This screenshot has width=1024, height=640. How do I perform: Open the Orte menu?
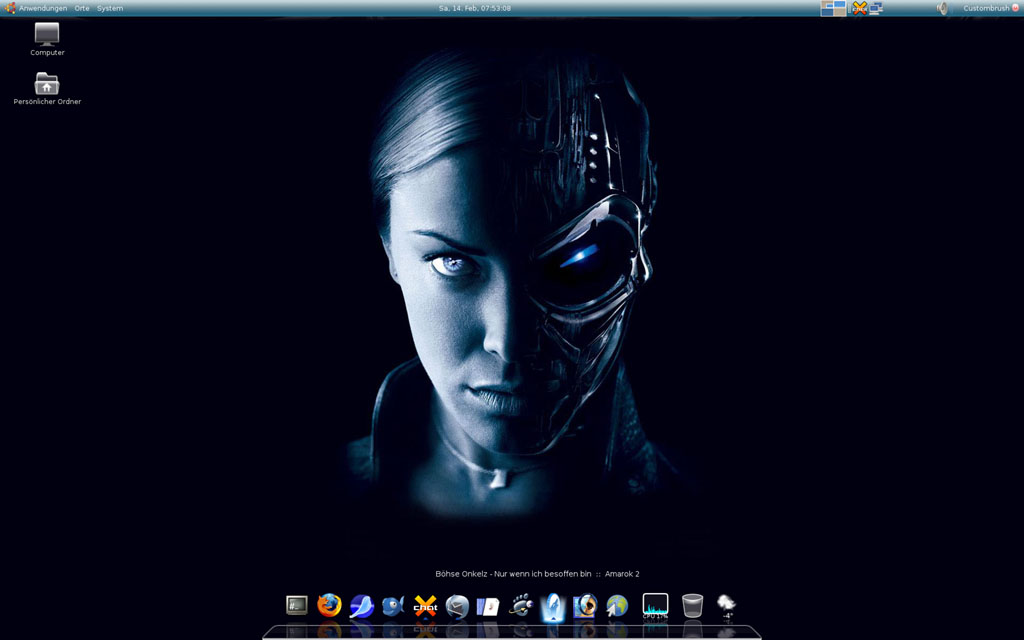click(x=82, y=8)
